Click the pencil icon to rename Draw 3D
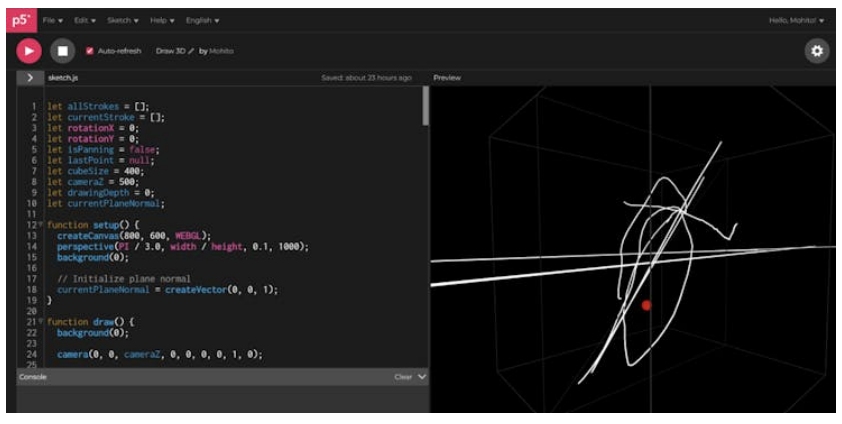The width and height of the screenshot is (842, 424). pos(190,51)
